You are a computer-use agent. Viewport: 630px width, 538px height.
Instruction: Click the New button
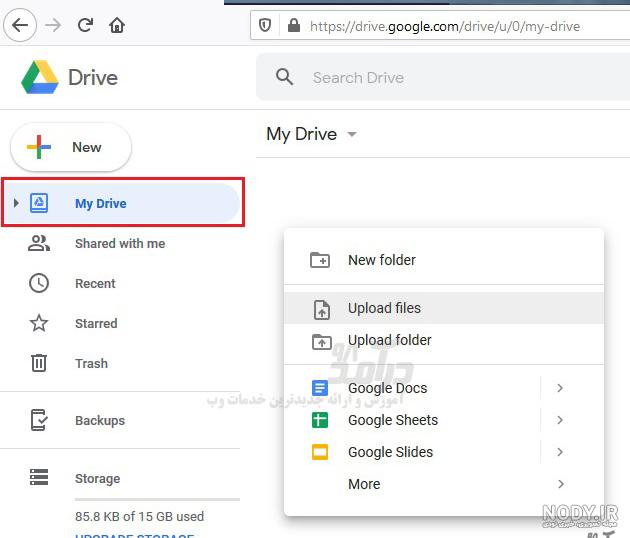[x=71, y=147]
